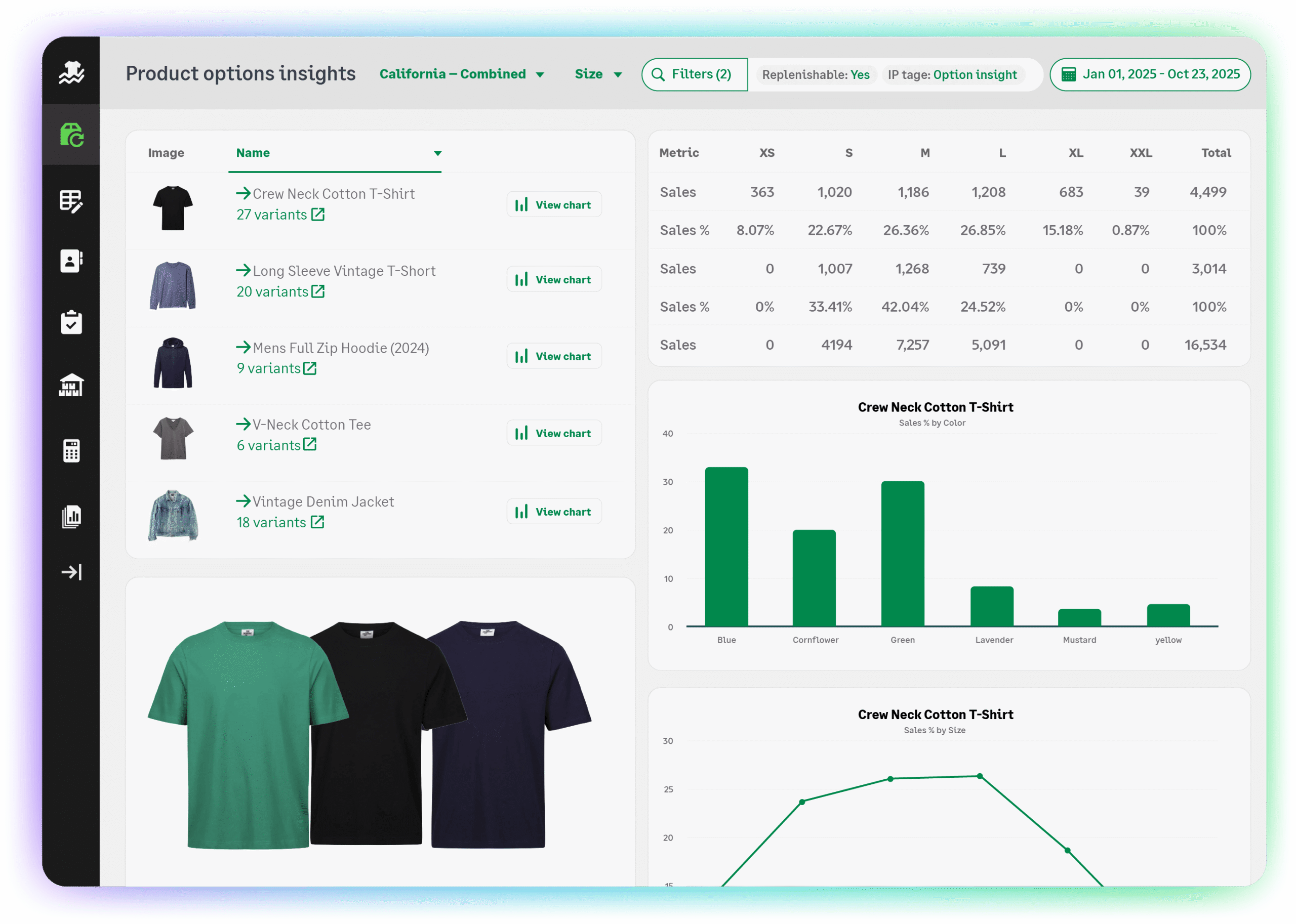View chart for Vintage Denim Jacket
Image resolution: width=1296 pixels, height=924 pixels.
coord(554,511)
